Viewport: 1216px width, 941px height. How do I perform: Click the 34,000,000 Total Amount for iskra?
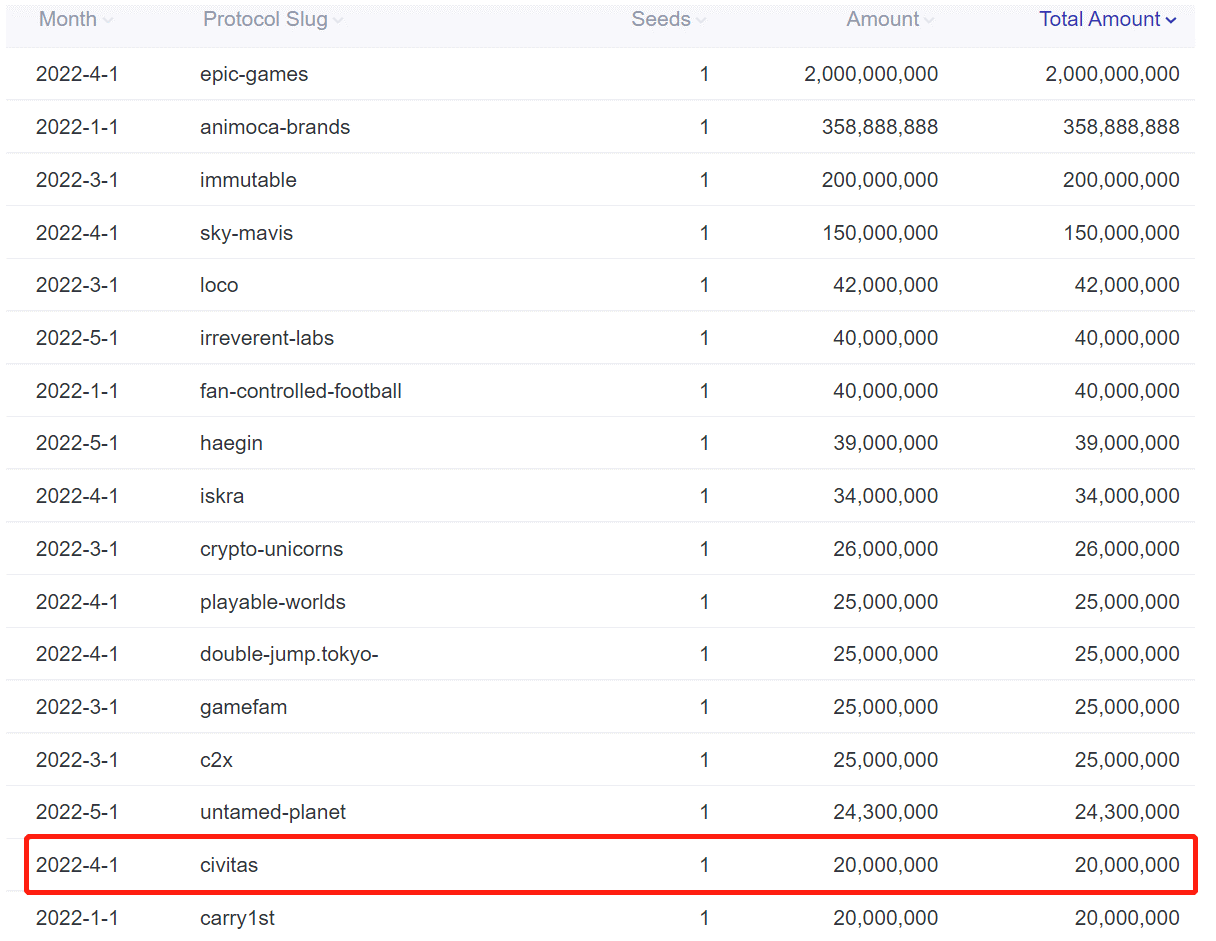pyautogui.click(x=1127, y=496)
